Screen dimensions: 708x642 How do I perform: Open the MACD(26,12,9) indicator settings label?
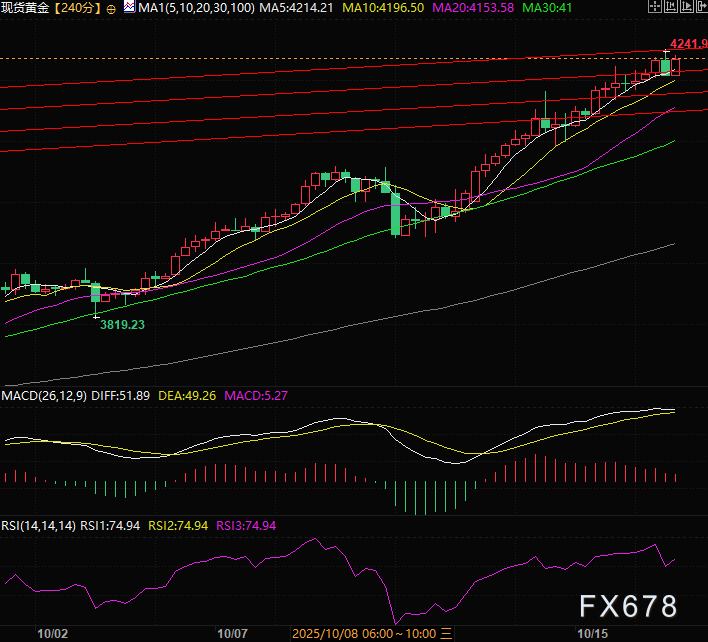42,395
